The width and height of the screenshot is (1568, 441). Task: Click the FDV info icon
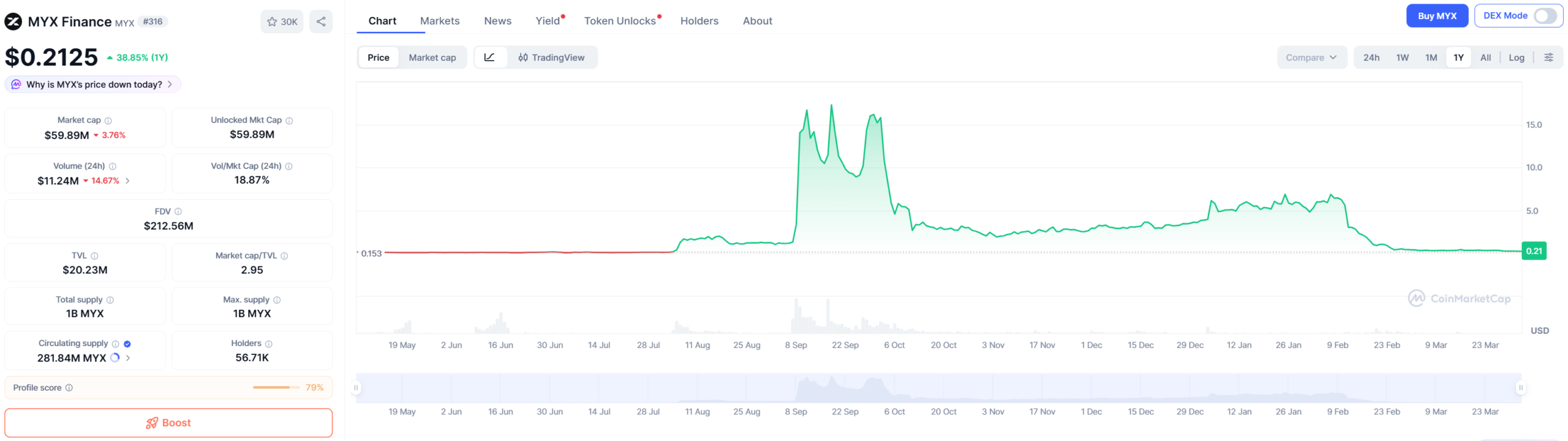[x=178, y=211]
